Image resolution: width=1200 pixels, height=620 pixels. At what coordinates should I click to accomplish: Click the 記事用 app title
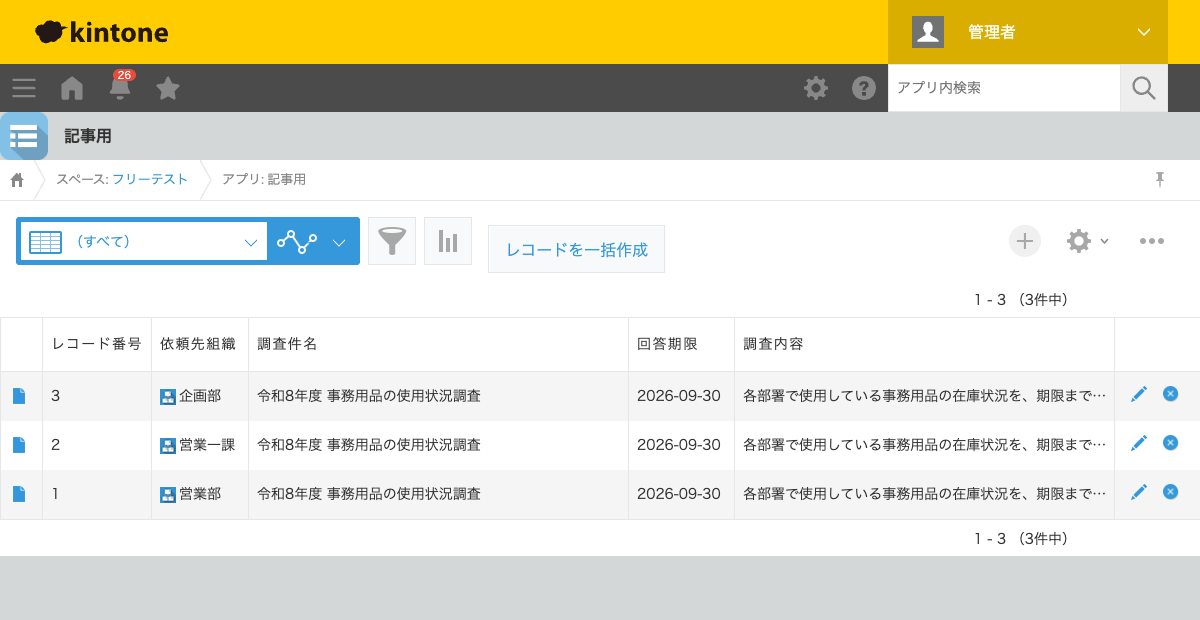(88, 136)
